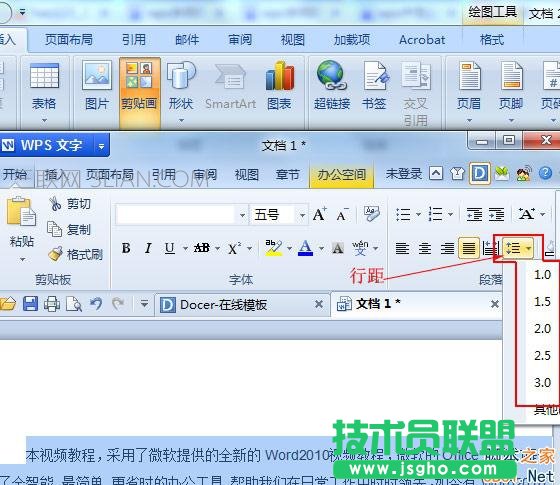The image size is (560, 485).
Task: Open the 超链接 hyperlink tool
Action: tap(332, 76)
